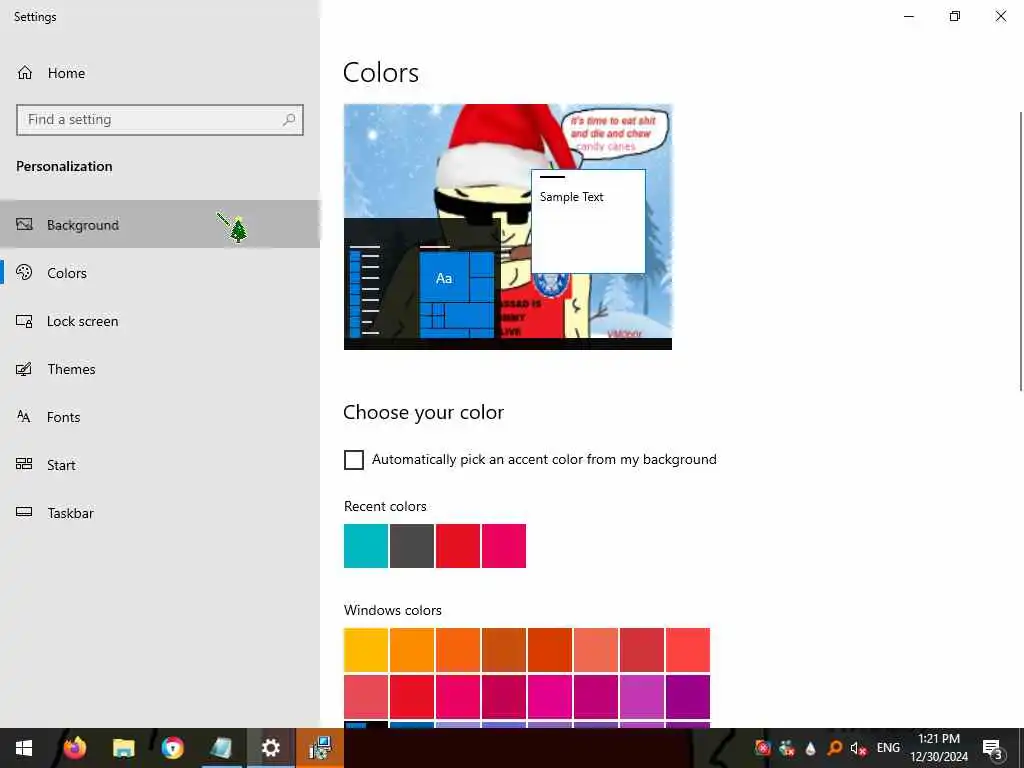The height and width of the screenshot is (768, 1024).
Task: Click the Background picture icon in sidebar
Action: (x=24, y=225)
